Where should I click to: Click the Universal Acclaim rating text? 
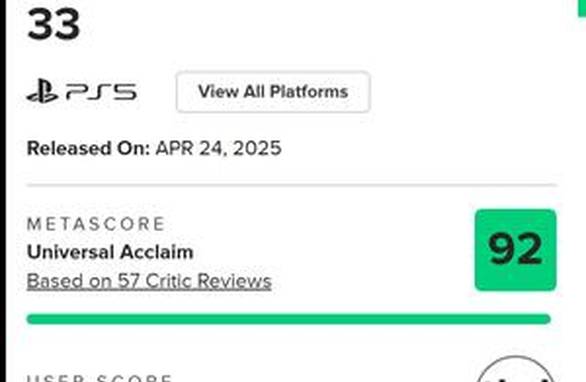(x=110, y=252)
